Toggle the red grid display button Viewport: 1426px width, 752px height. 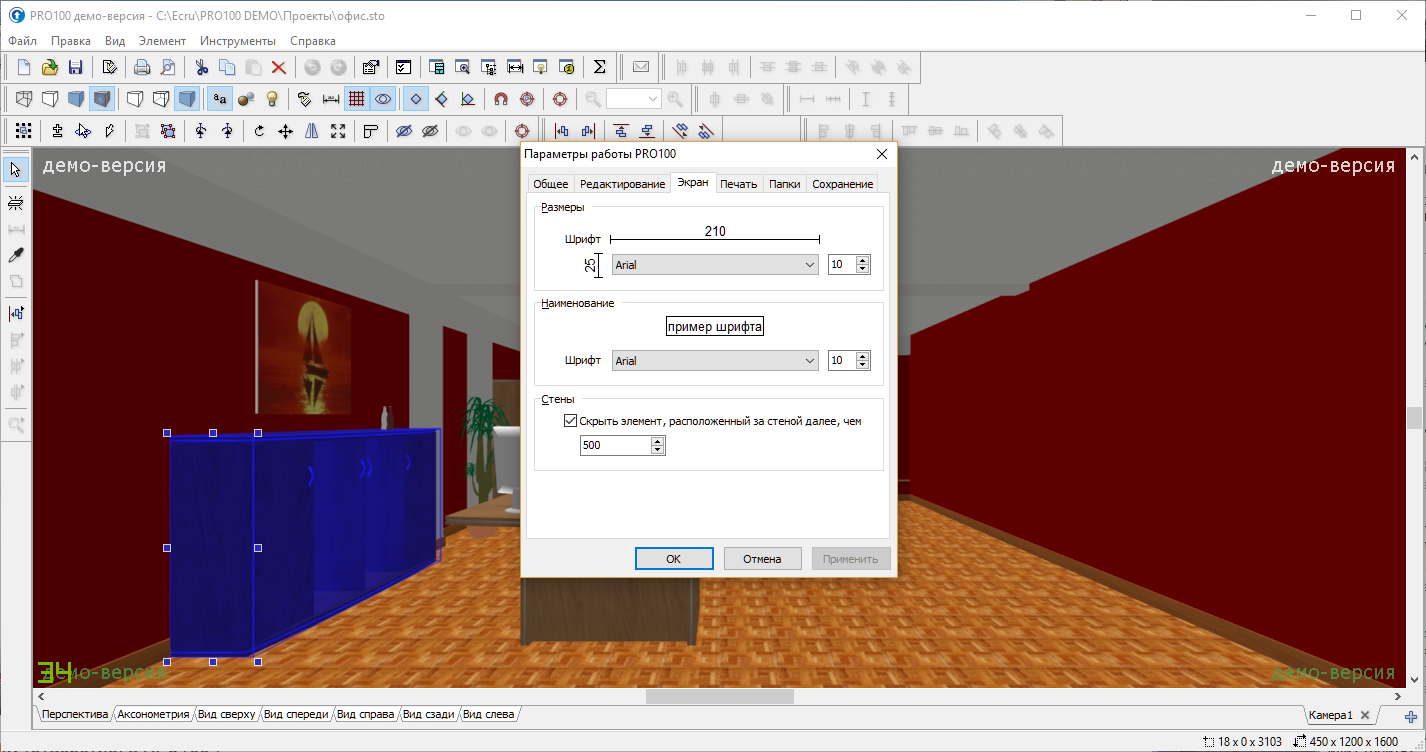[356, 99]
